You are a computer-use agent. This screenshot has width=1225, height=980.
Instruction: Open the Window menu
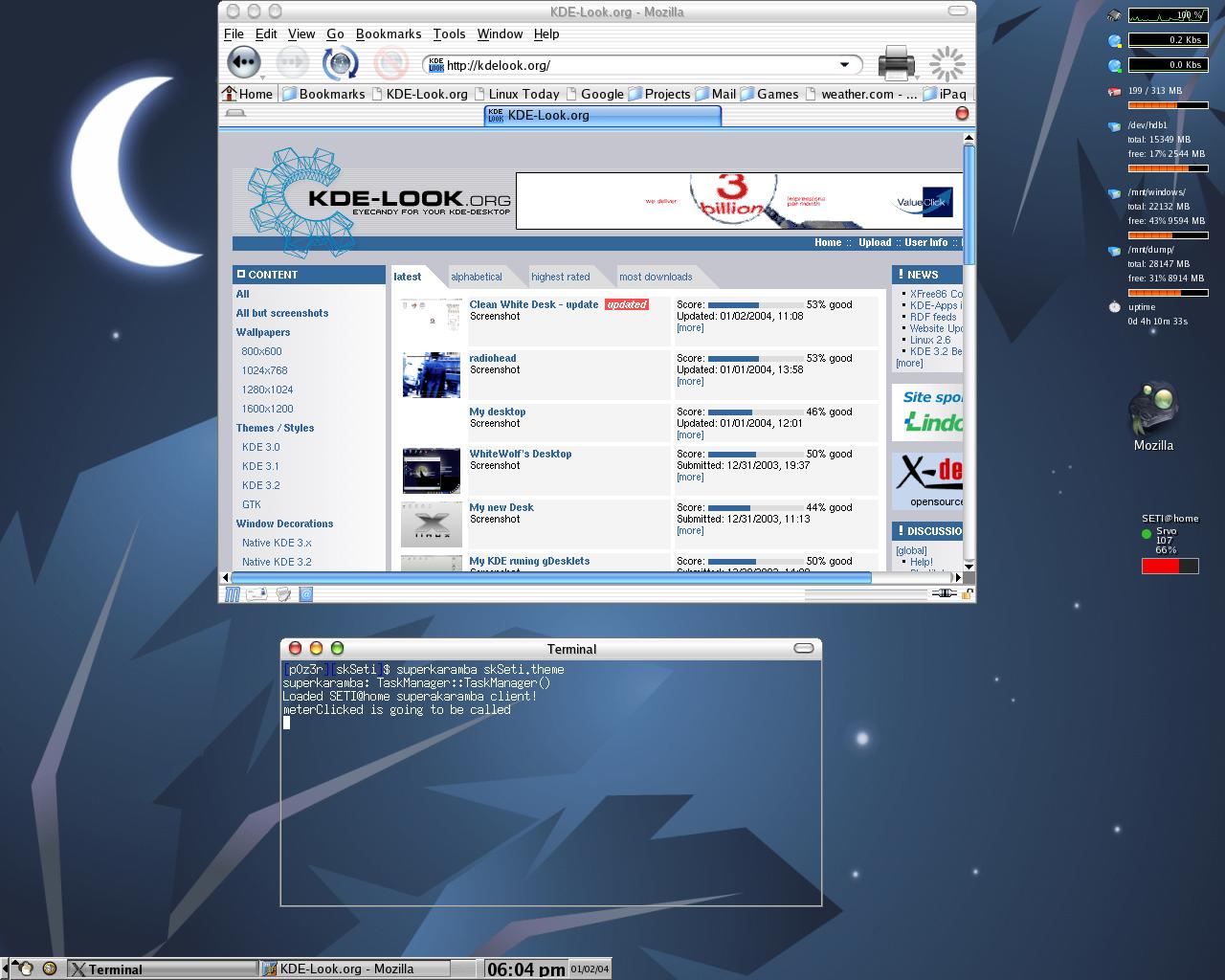click(500, 33)
